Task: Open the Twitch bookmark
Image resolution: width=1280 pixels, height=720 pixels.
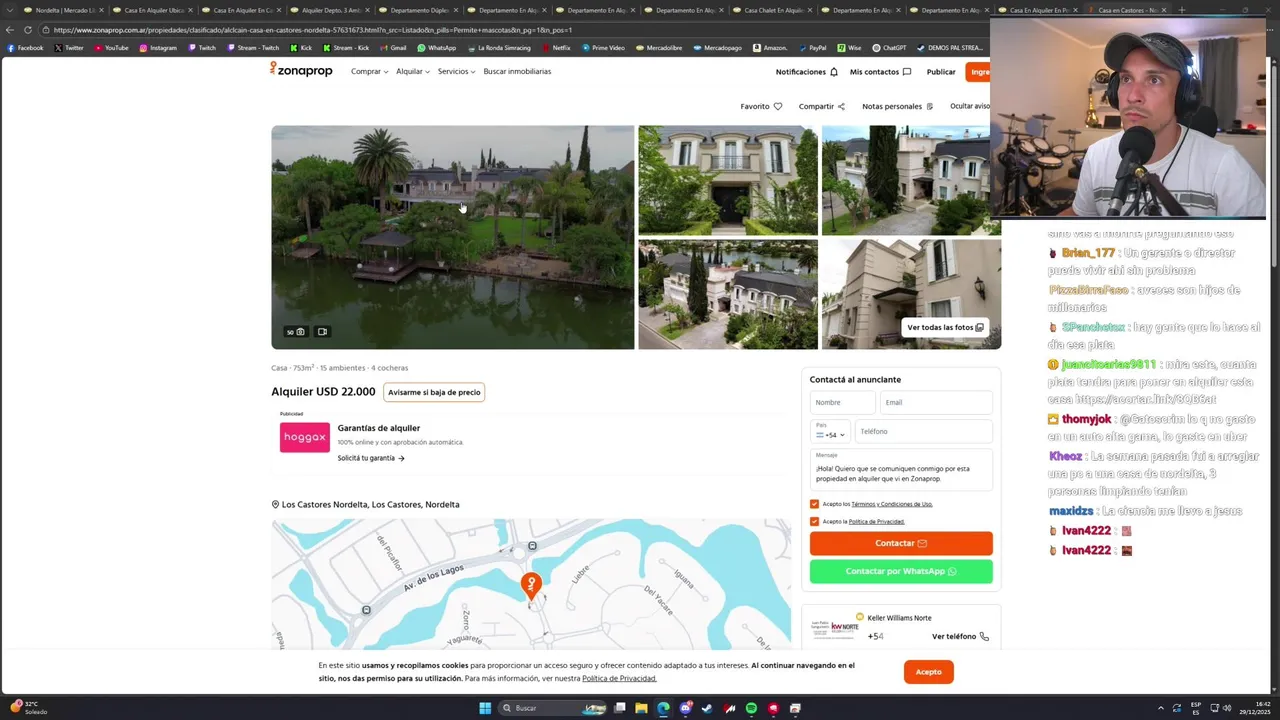Action: point(201,48)
